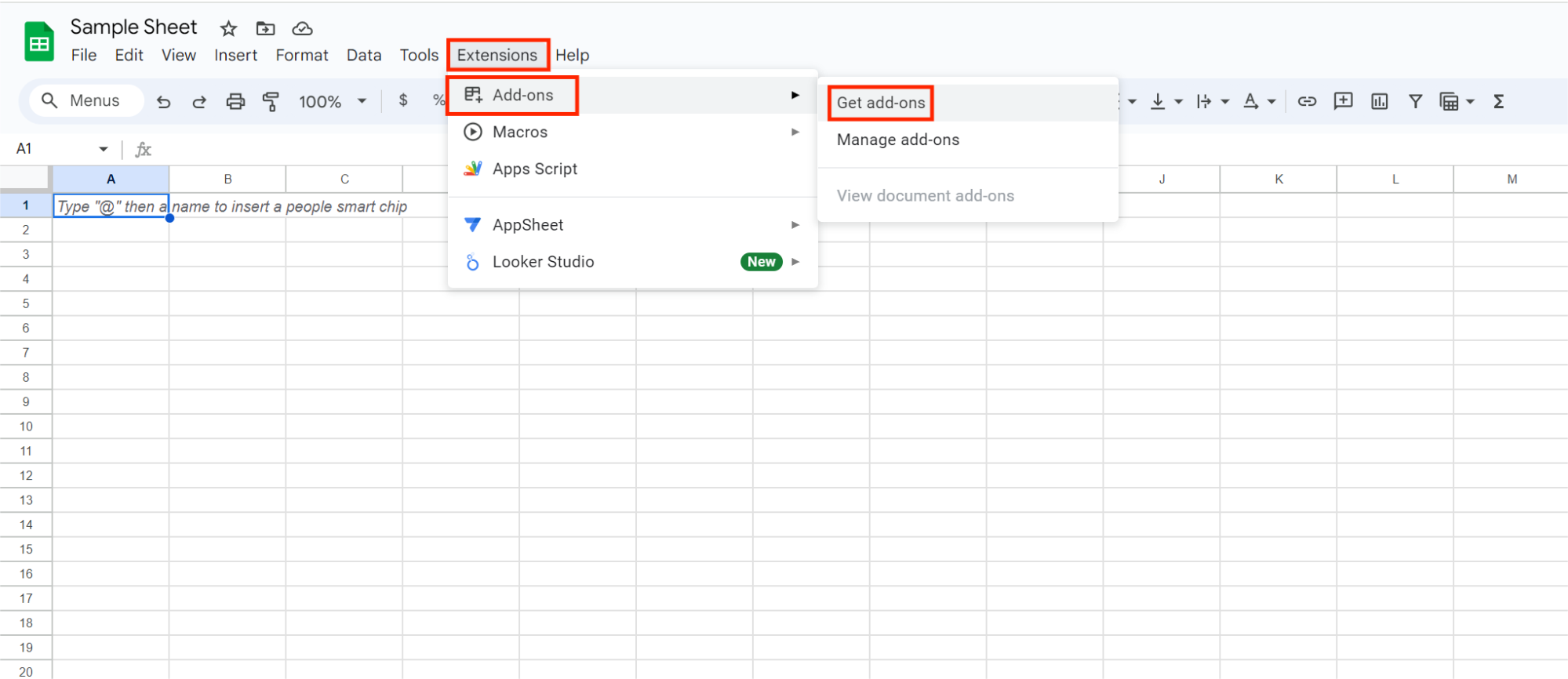Image resolution: width=1568 pixels, height=679 pixels.
Task: Expand the AppSheet submenu arrow
Action: point(795,225)
